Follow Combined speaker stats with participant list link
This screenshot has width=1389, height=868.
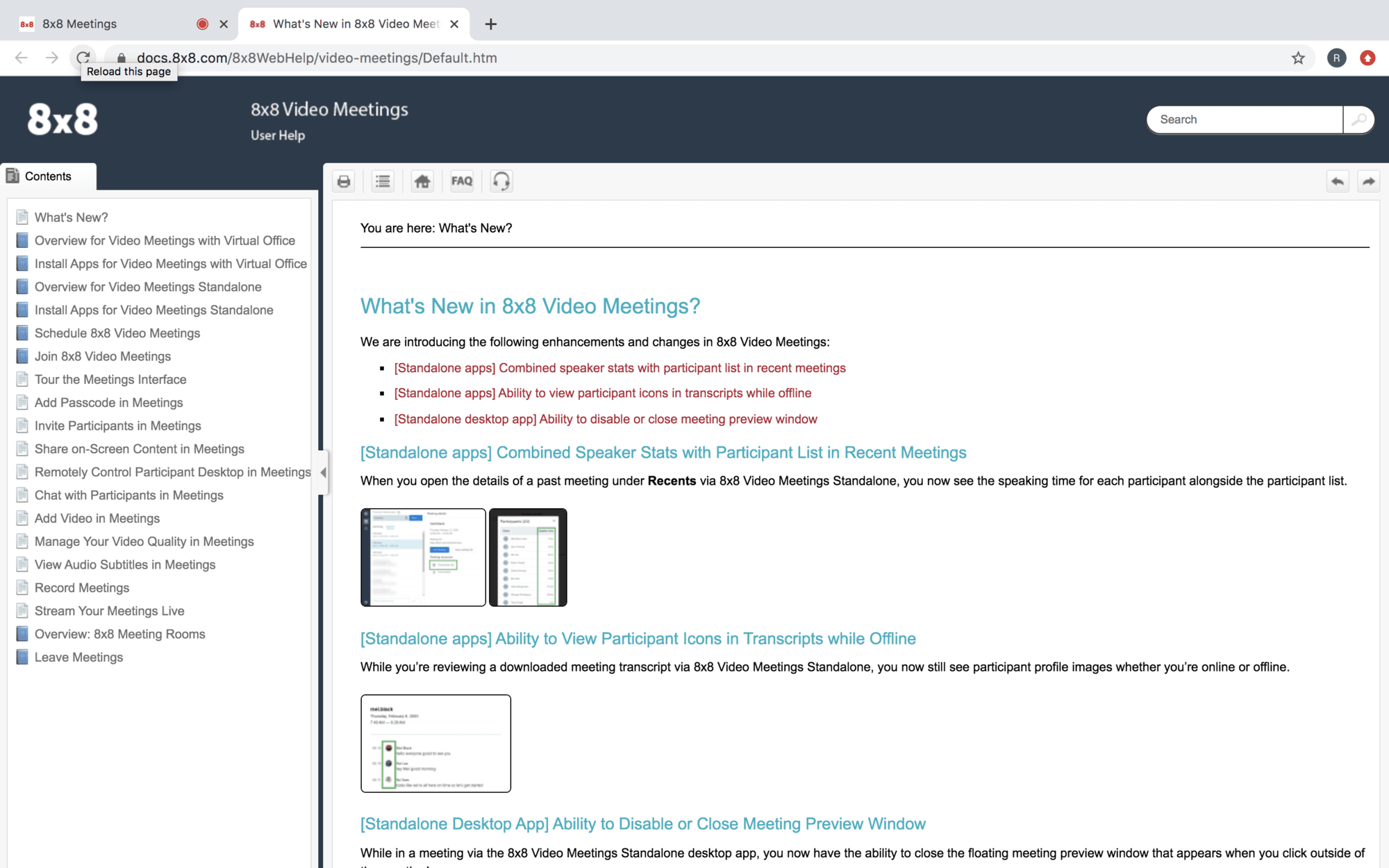tap(619, 368)
